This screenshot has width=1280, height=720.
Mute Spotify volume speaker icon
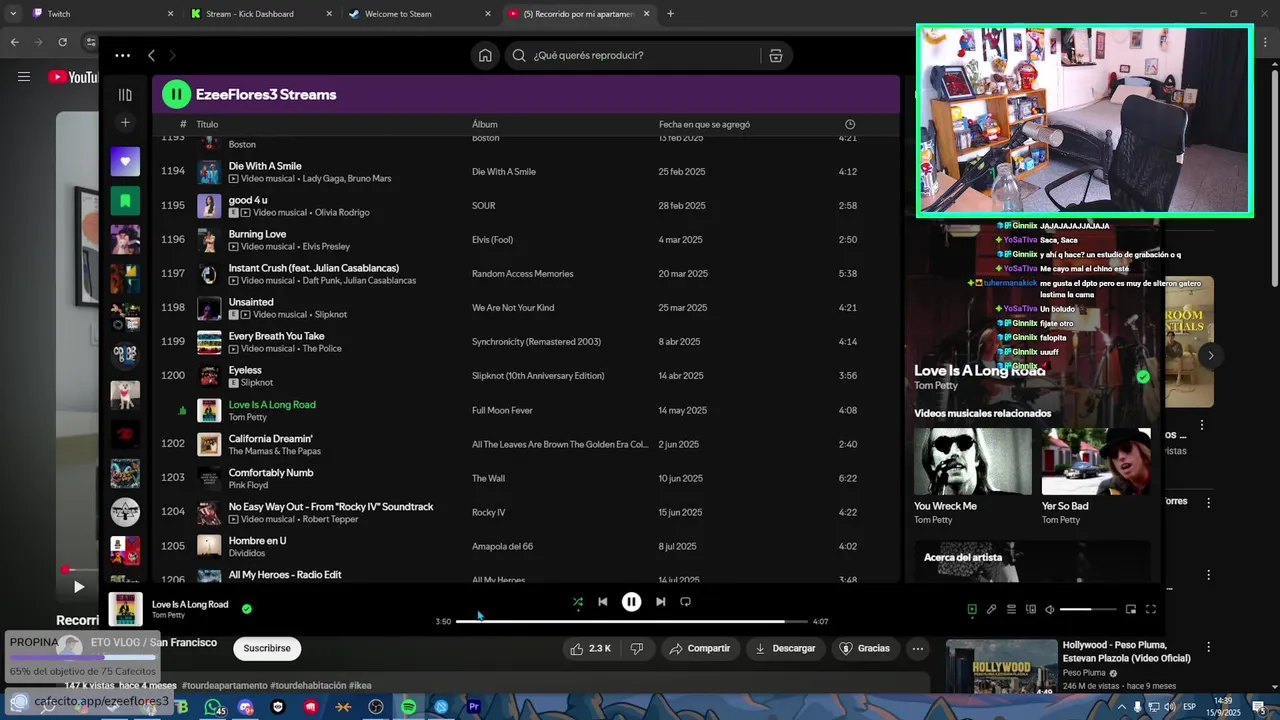(1050, 609)
